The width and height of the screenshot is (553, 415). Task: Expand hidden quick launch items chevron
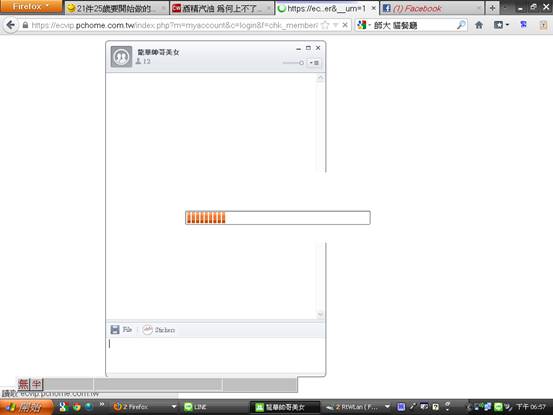pyautogui.click(x=102, y=404)
